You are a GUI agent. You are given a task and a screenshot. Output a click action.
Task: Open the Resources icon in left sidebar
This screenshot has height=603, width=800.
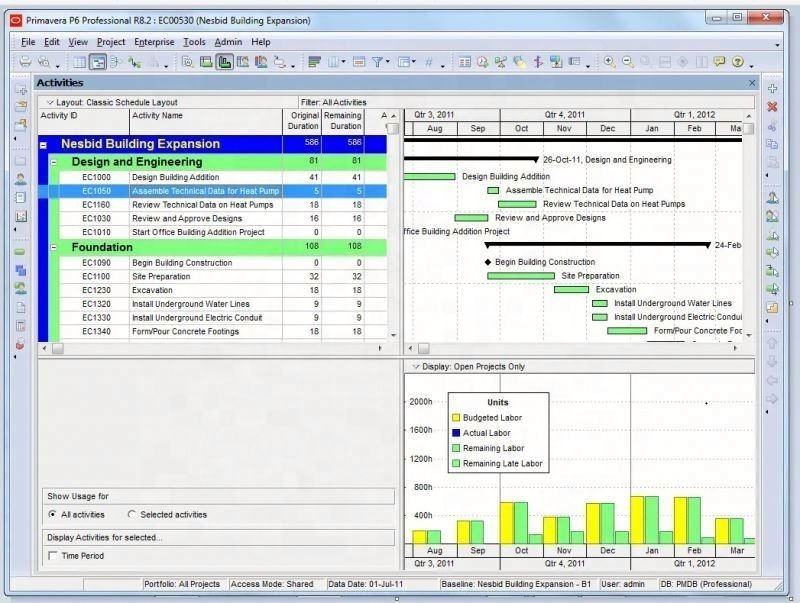[20, 180]
